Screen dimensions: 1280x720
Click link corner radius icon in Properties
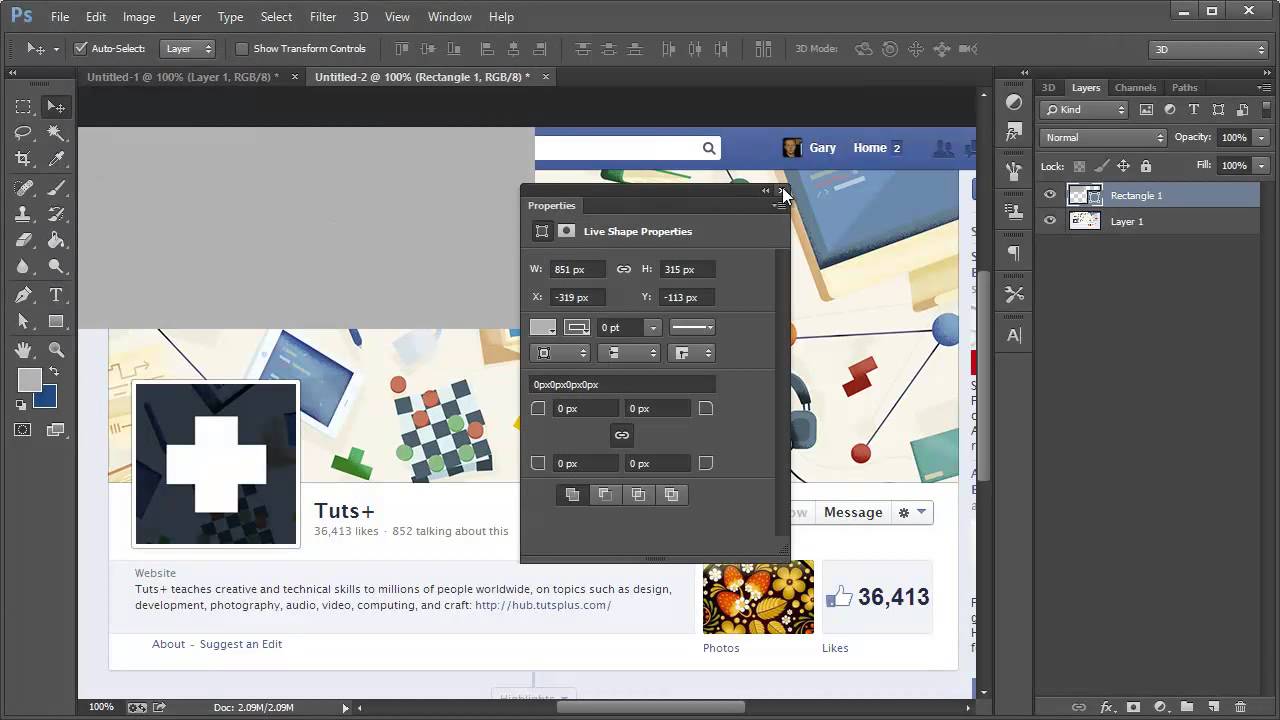pos(622,435)
